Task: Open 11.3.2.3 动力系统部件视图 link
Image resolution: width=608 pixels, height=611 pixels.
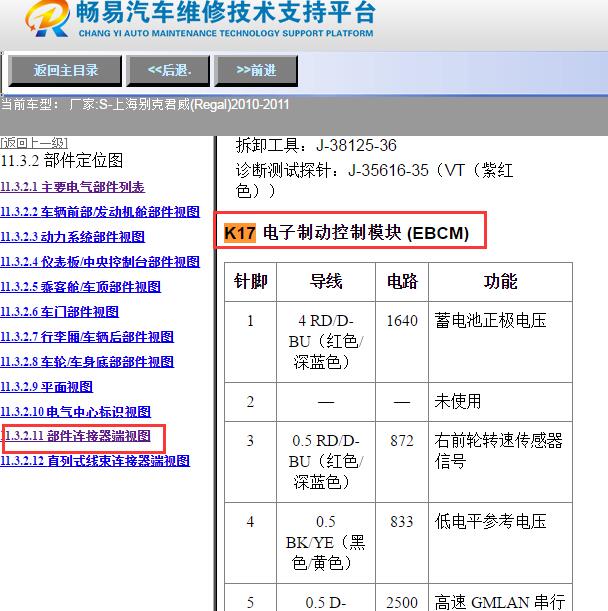Action: (72, 237)
